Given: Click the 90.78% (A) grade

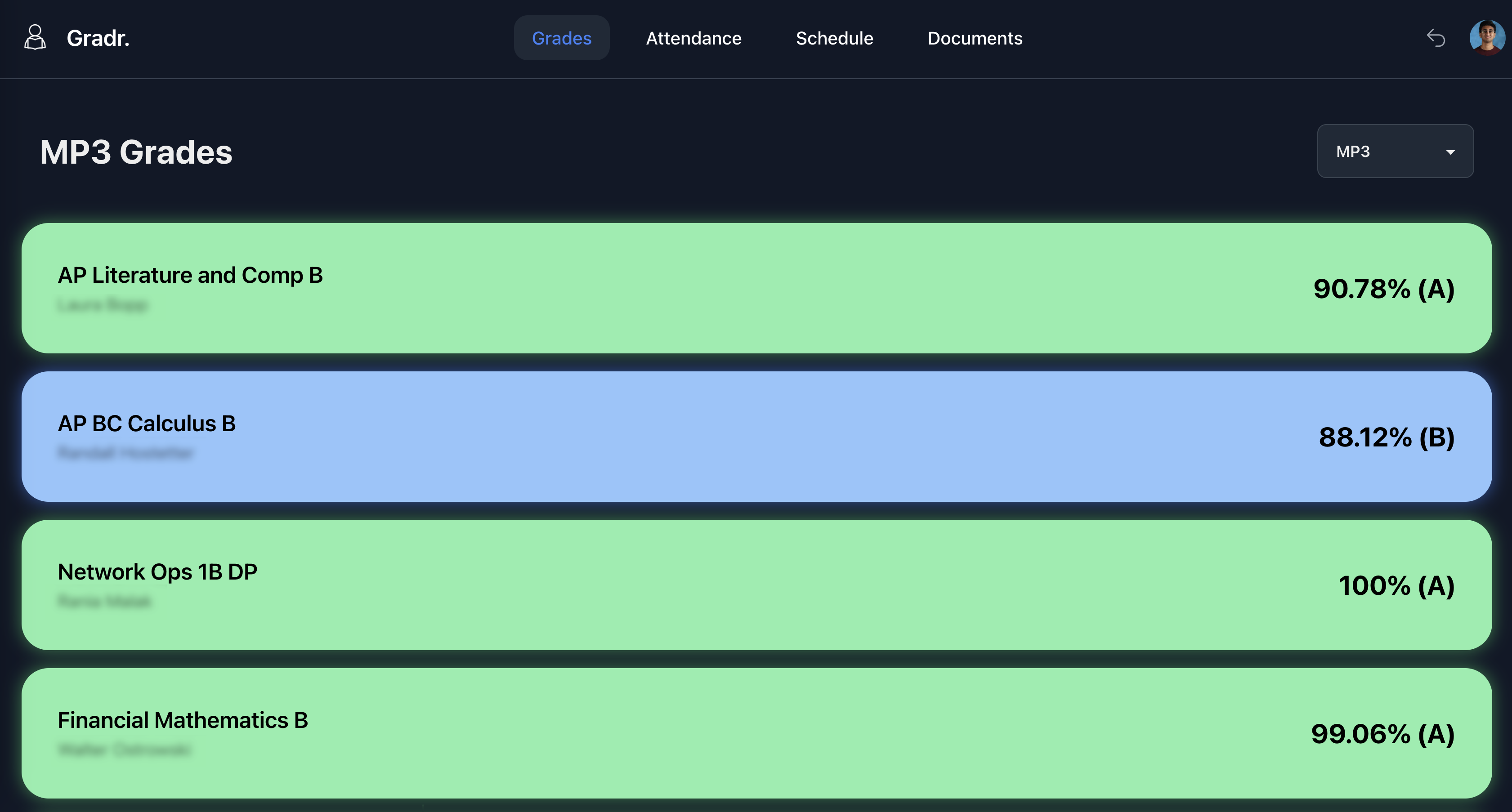Looking at the screenshot, I should pos(1383,289).
